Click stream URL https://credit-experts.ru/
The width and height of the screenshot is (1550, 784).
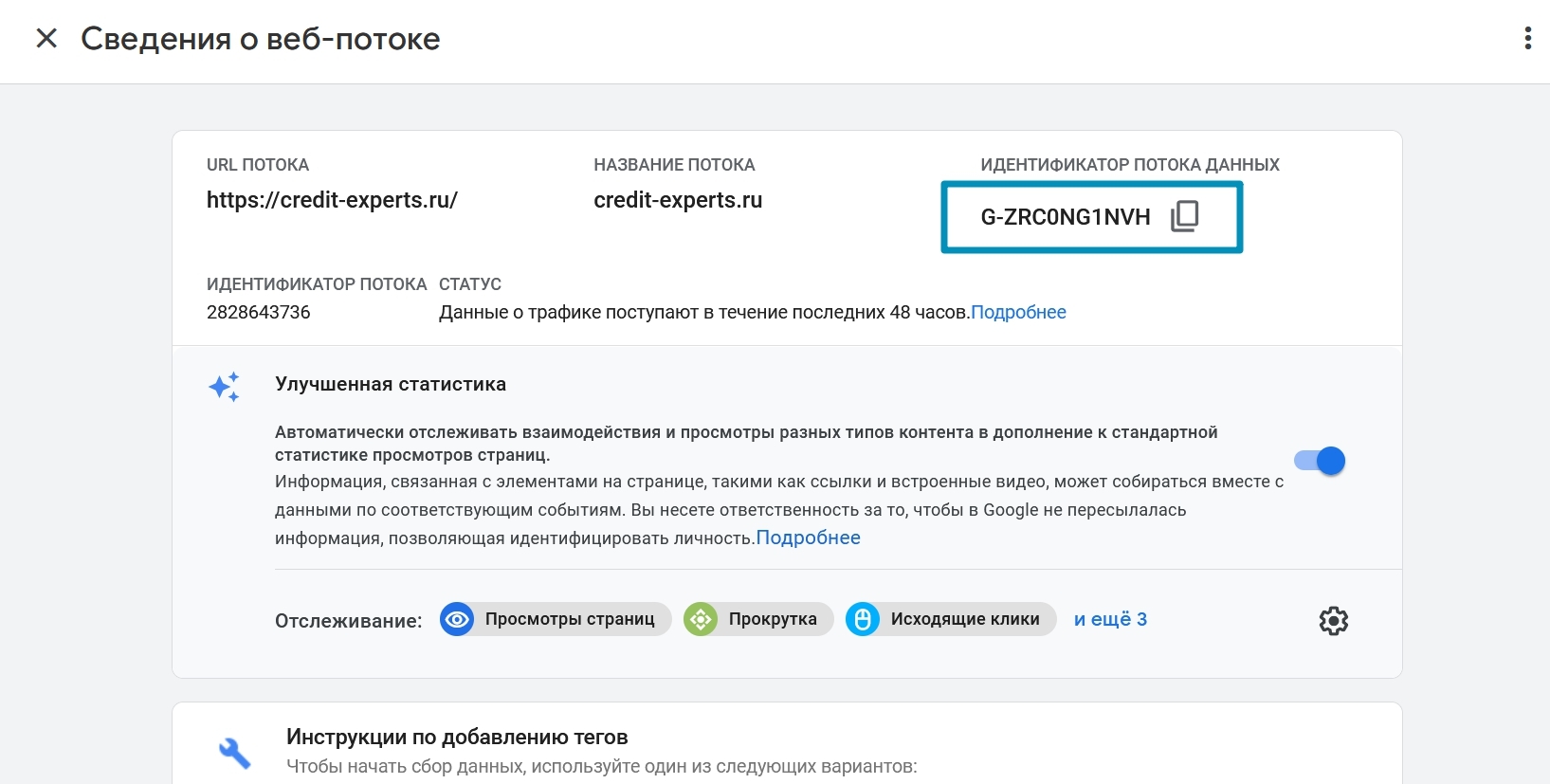tap(332, 200)
